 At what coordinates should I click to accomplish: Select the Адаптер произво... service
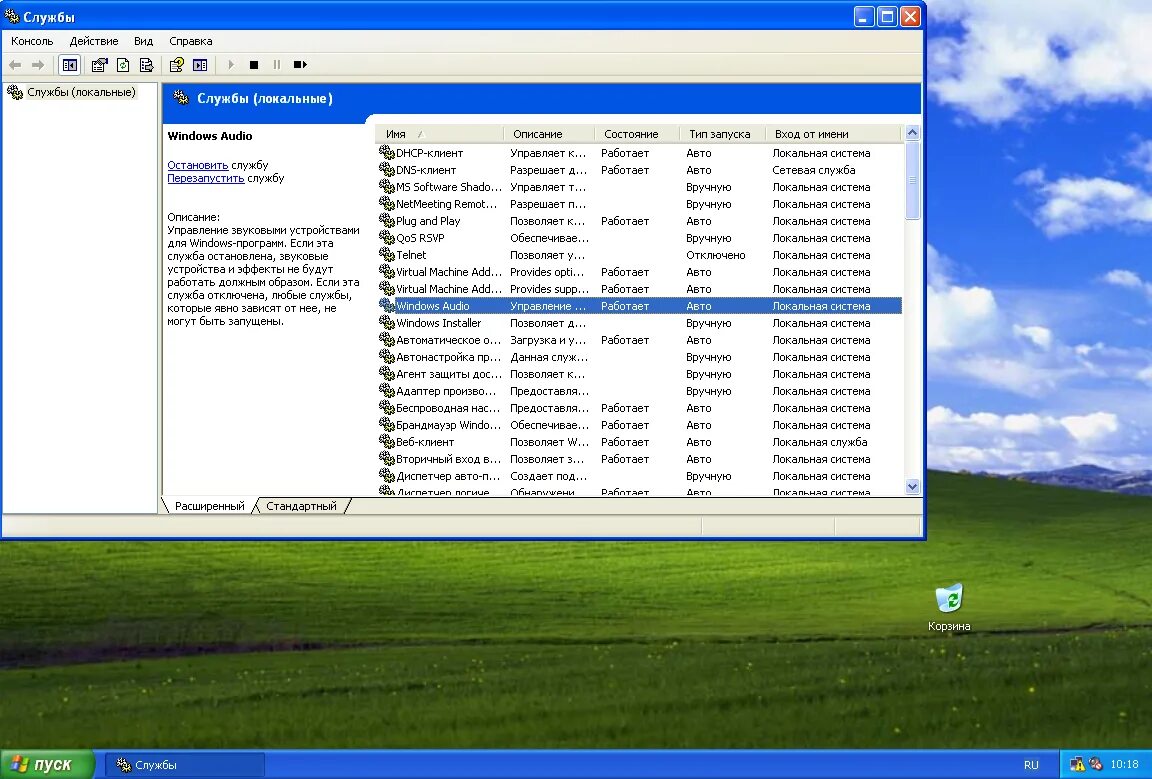click(x=446, y=391)
